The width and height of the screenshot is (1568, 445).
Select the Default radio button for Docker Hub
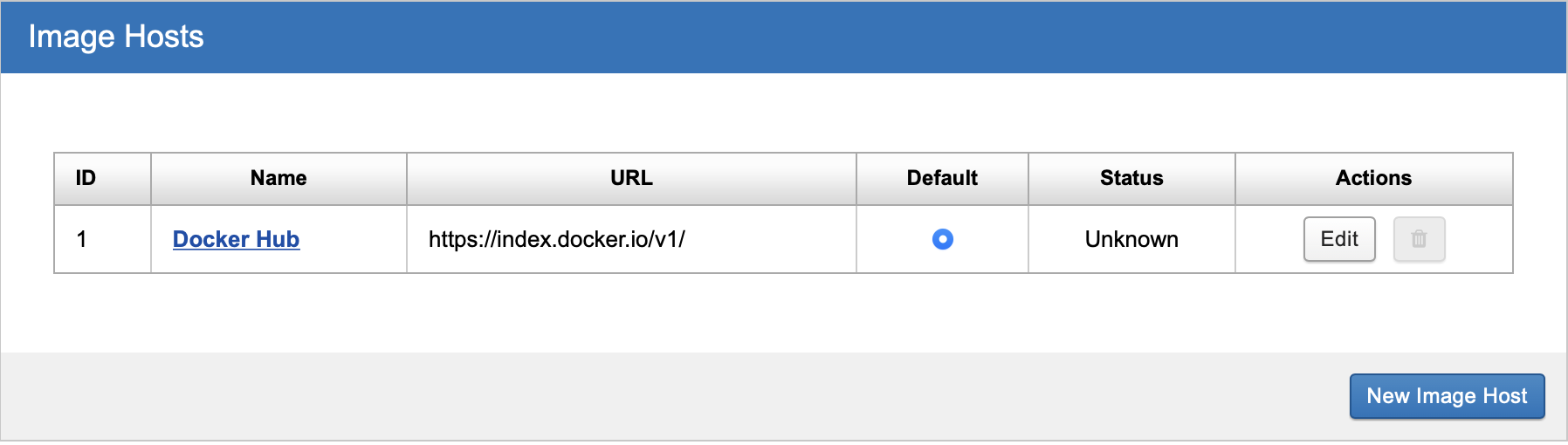942,239
